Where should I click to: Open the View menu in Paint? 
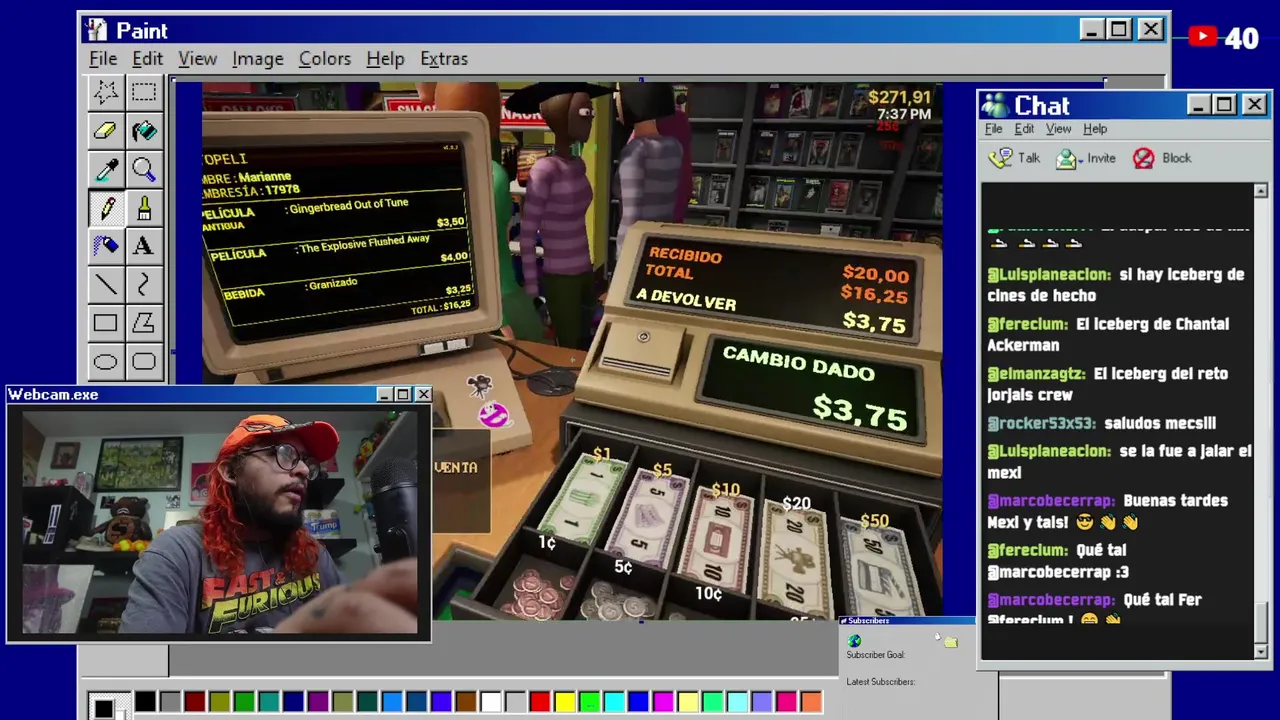(197, 59)
